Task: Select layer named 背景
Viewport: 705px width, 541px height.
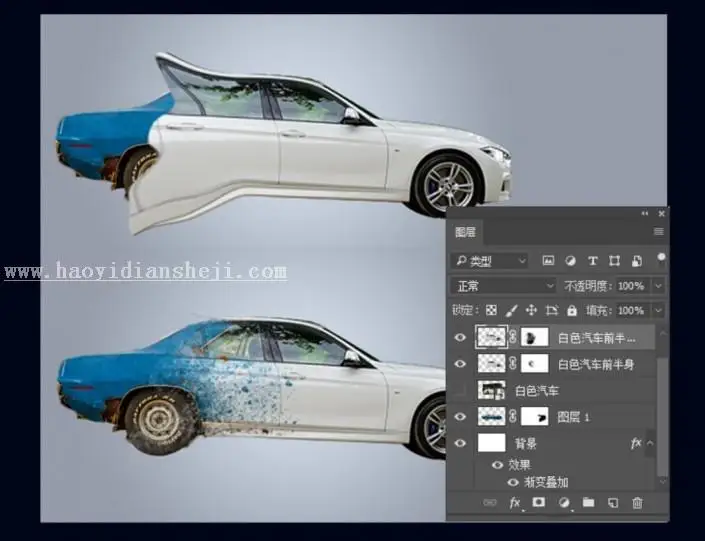Action: point(526,444)
